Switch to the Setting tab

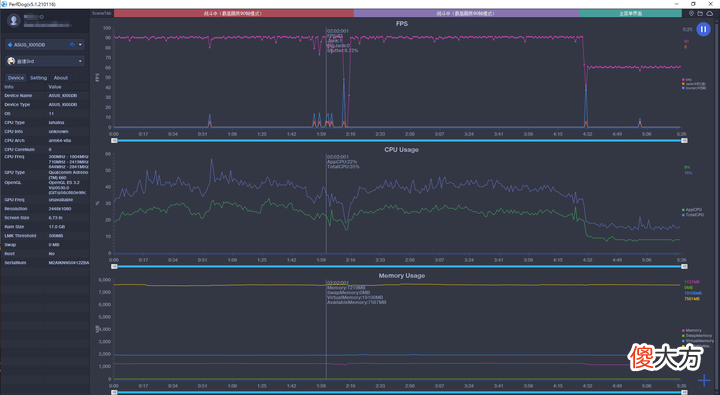pyautogui.click(x=39, y=78)
